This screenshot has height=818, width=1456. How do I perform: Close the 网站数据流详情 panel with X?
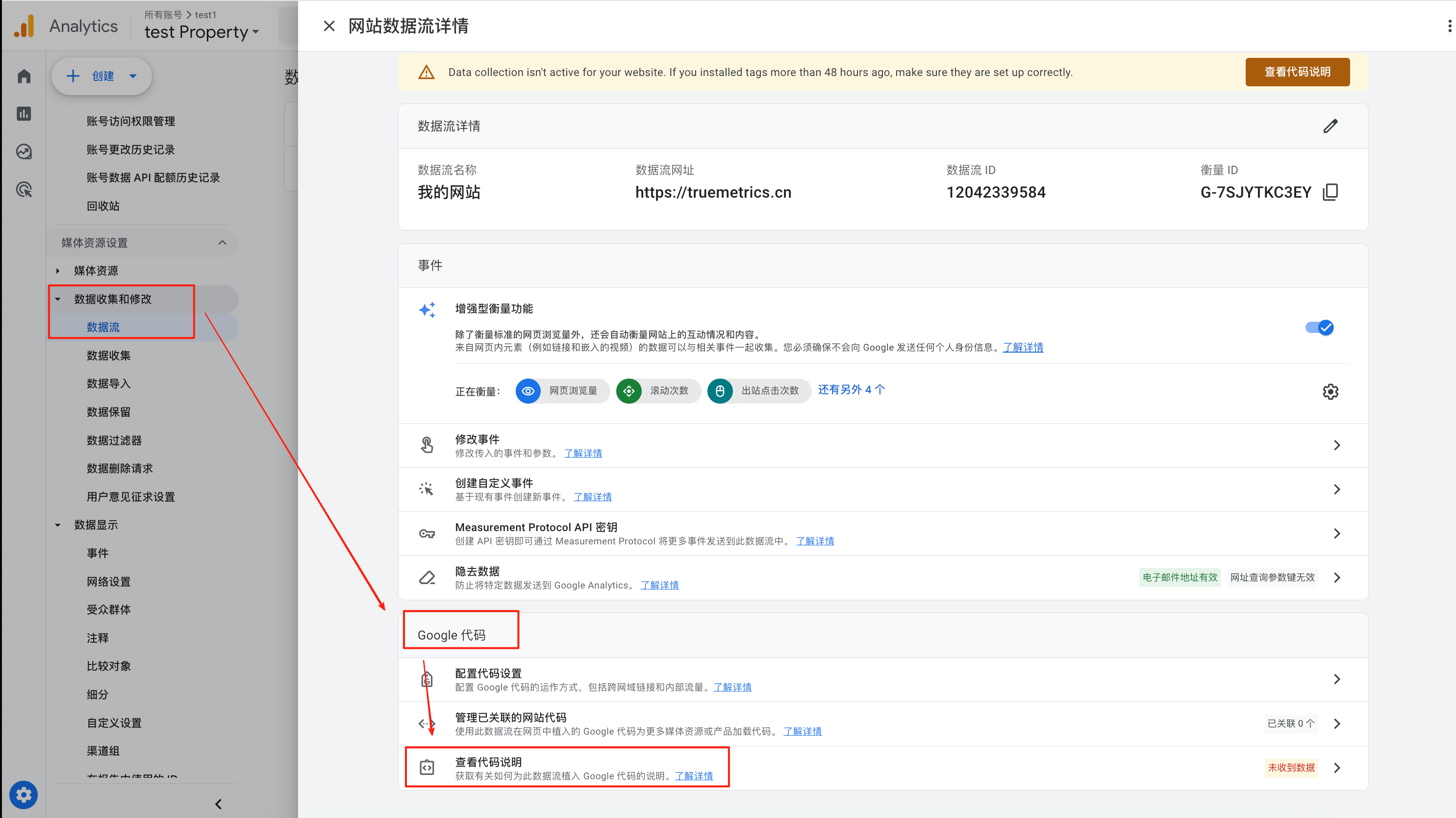329,26
